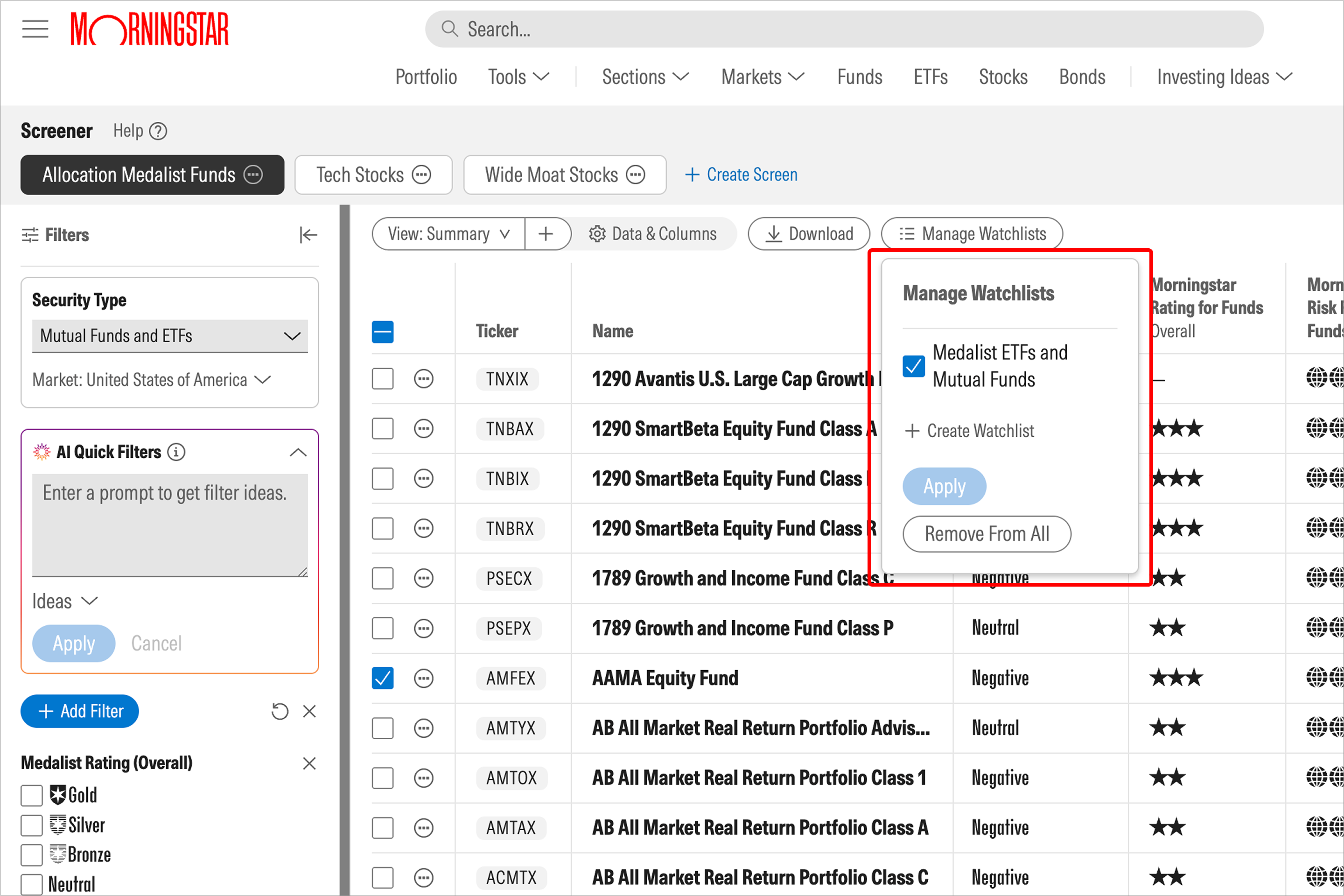Toggle the select-all header checkbox
Viewport: 1344px width, 896px height.
pos(382,331)
